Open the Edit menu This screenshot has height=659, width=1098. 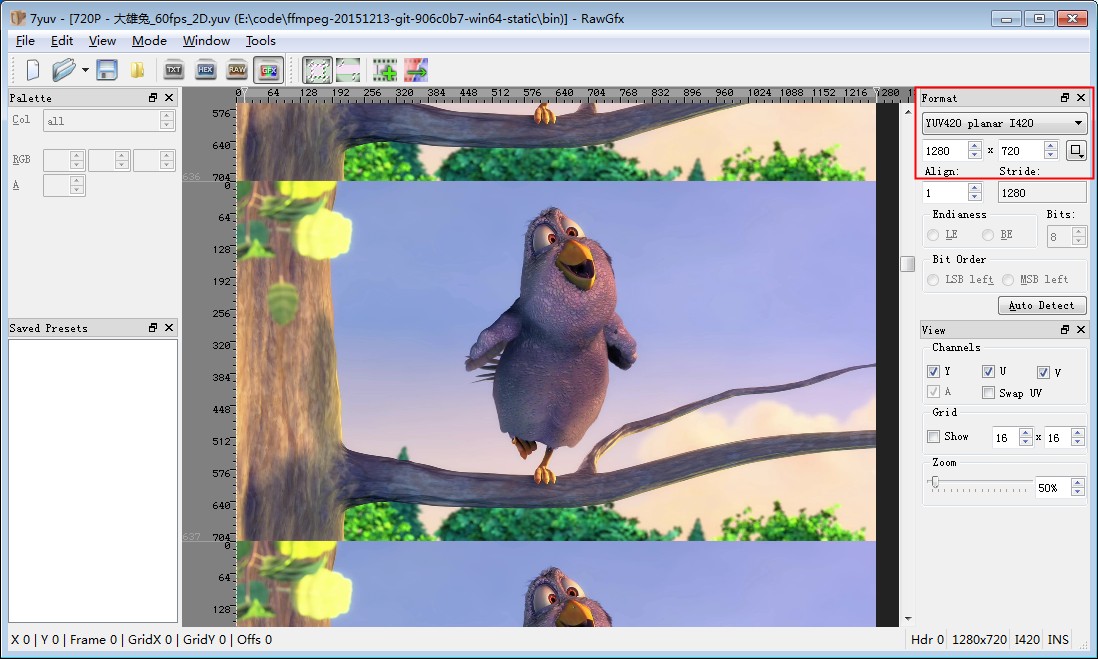click(x=62, y=41)
